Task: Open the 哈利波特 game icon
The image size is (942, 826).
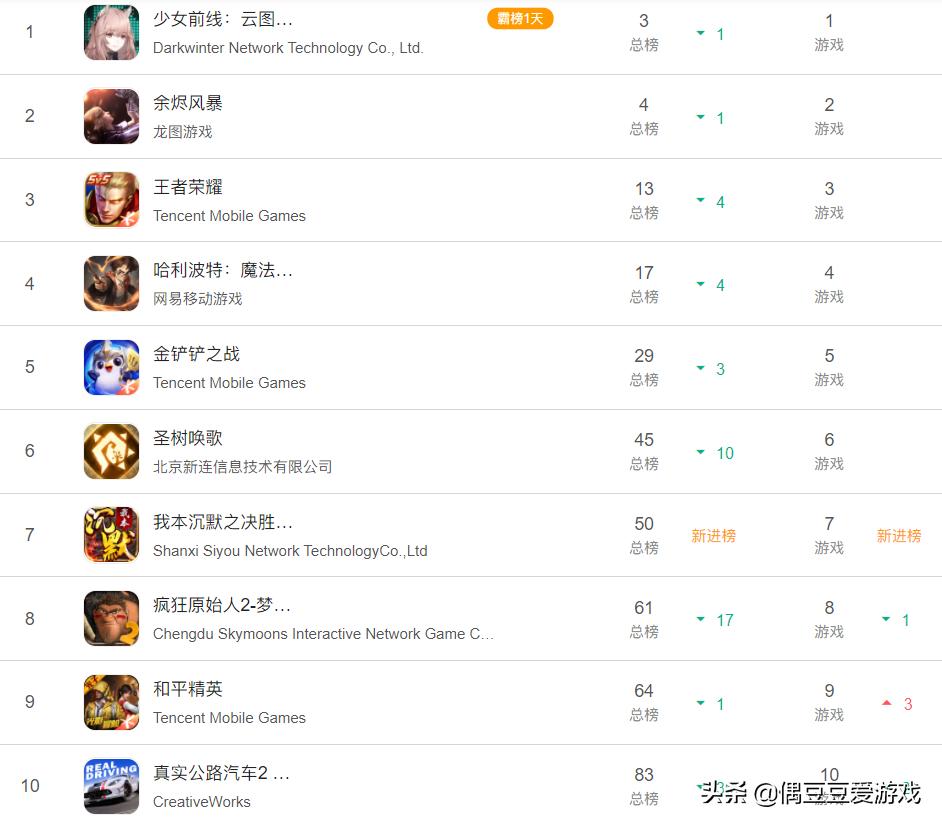Action: pyautogui.click(x=111, y=284)
